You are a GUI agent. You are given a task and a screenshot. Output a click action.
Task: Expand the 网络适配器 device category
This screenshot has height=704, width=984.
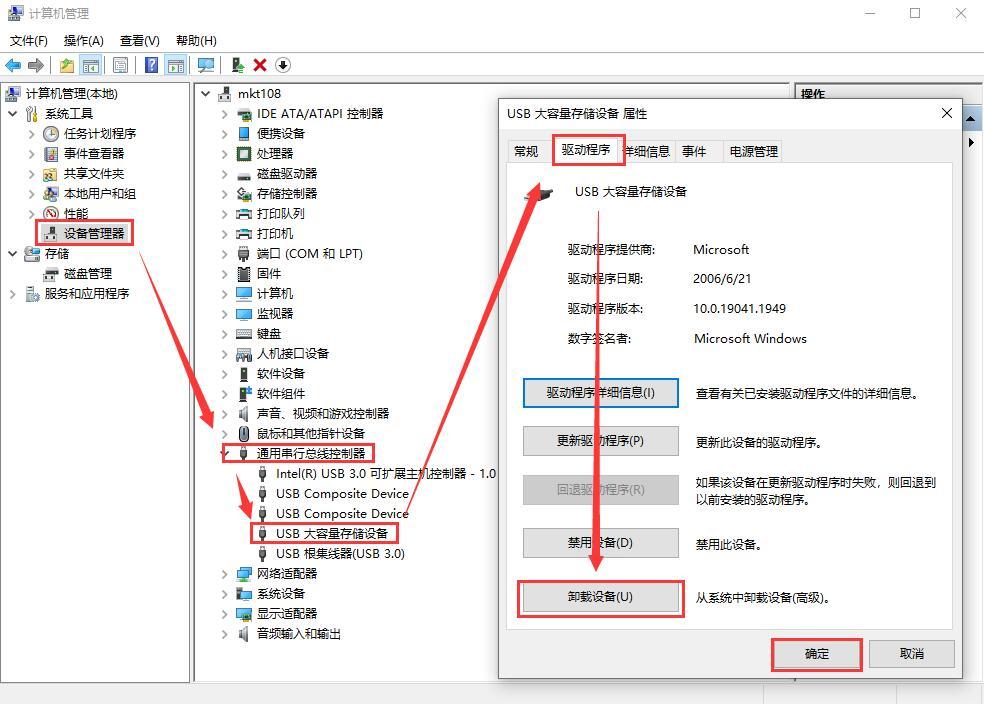(x=224, y=574)
